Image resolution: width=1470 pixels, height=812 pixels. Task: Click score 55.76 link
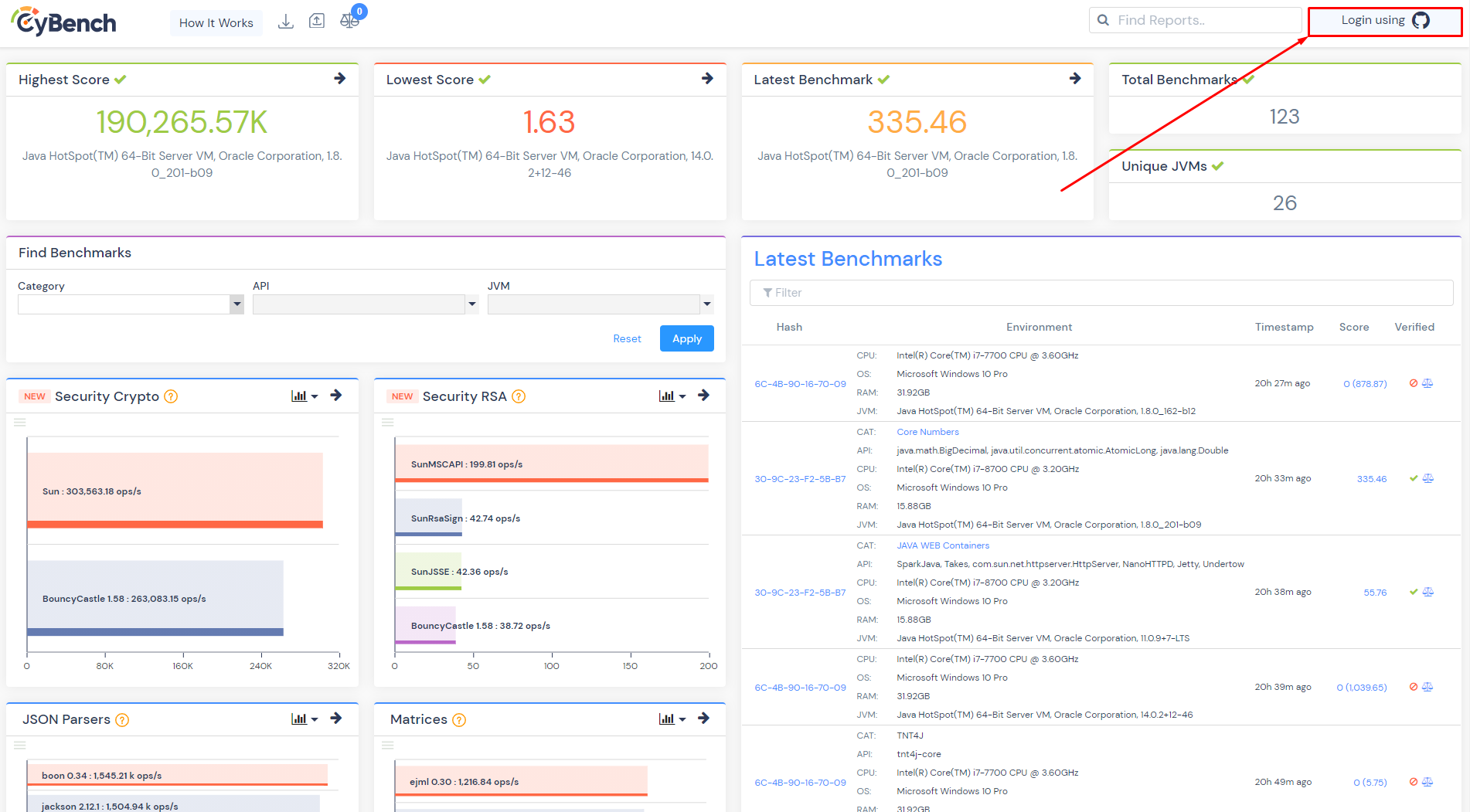[x=1375, y=593]
